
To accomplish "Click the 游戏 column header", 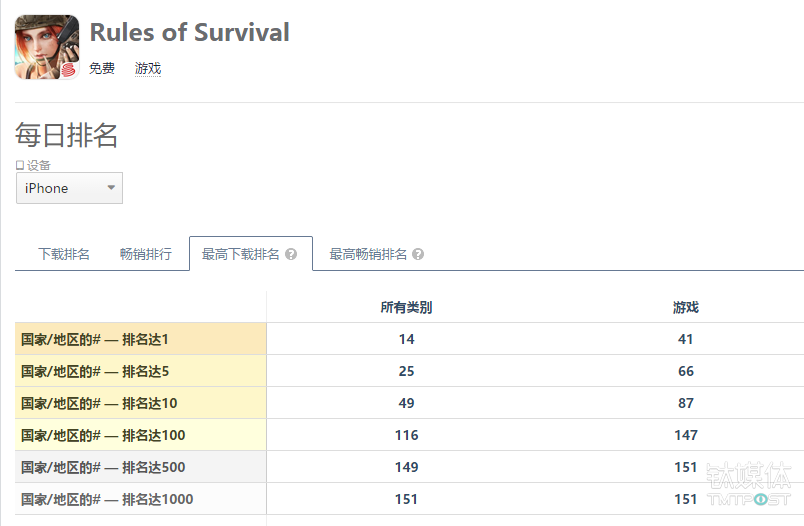I will pyautogui.click(x=686, y=308).
